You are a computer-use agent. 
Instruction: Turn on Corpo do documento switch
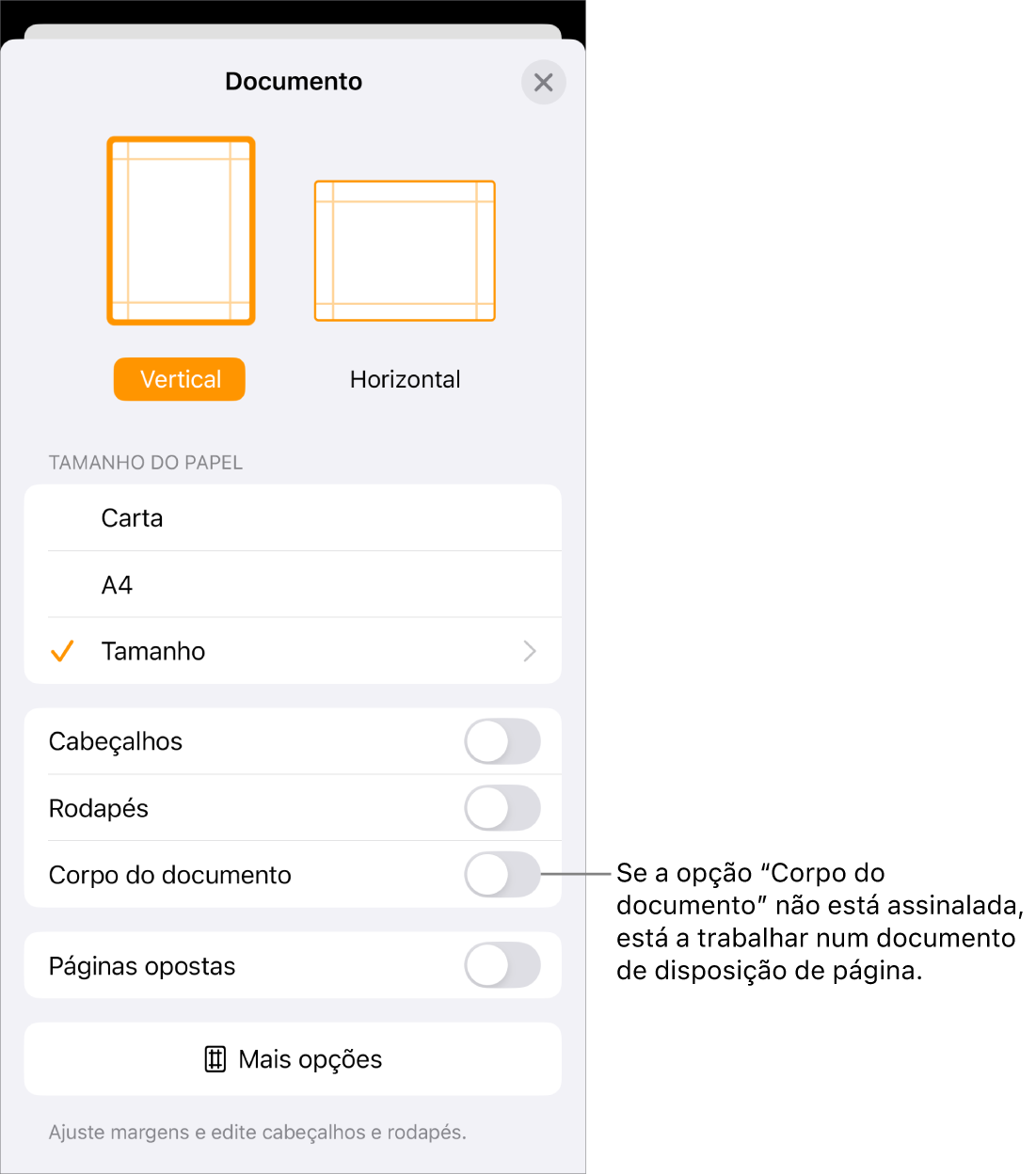(502, 875)
